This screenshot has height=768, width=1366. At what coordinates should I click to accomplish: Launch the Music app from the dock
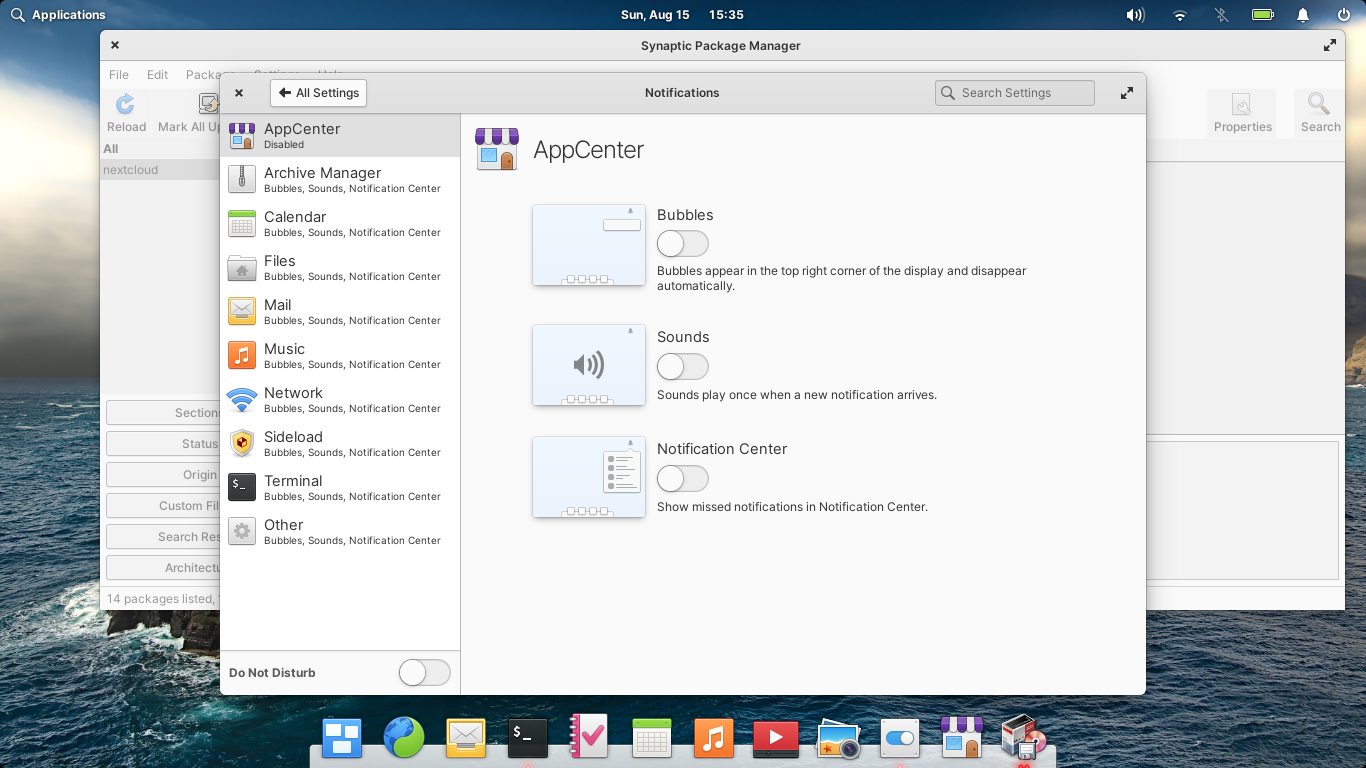713,738
